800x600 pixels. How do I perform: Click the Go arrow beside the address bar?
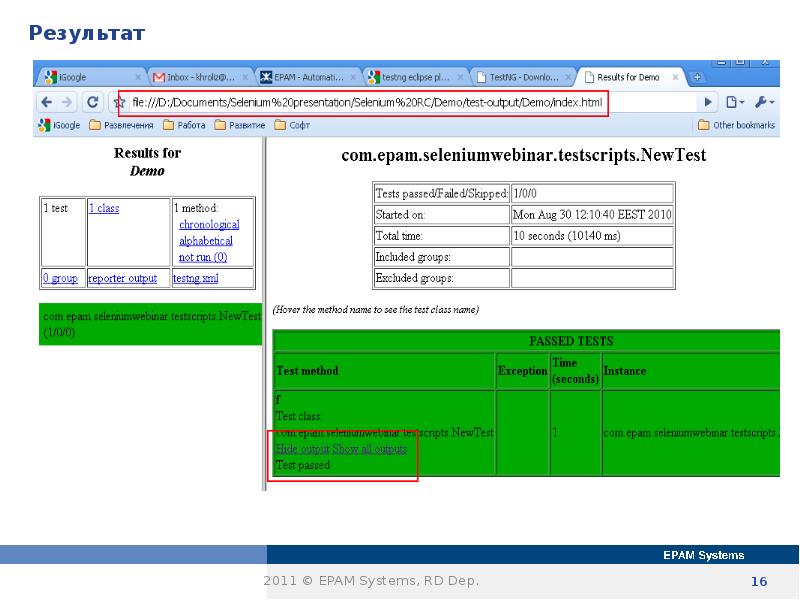click(708, 102)
